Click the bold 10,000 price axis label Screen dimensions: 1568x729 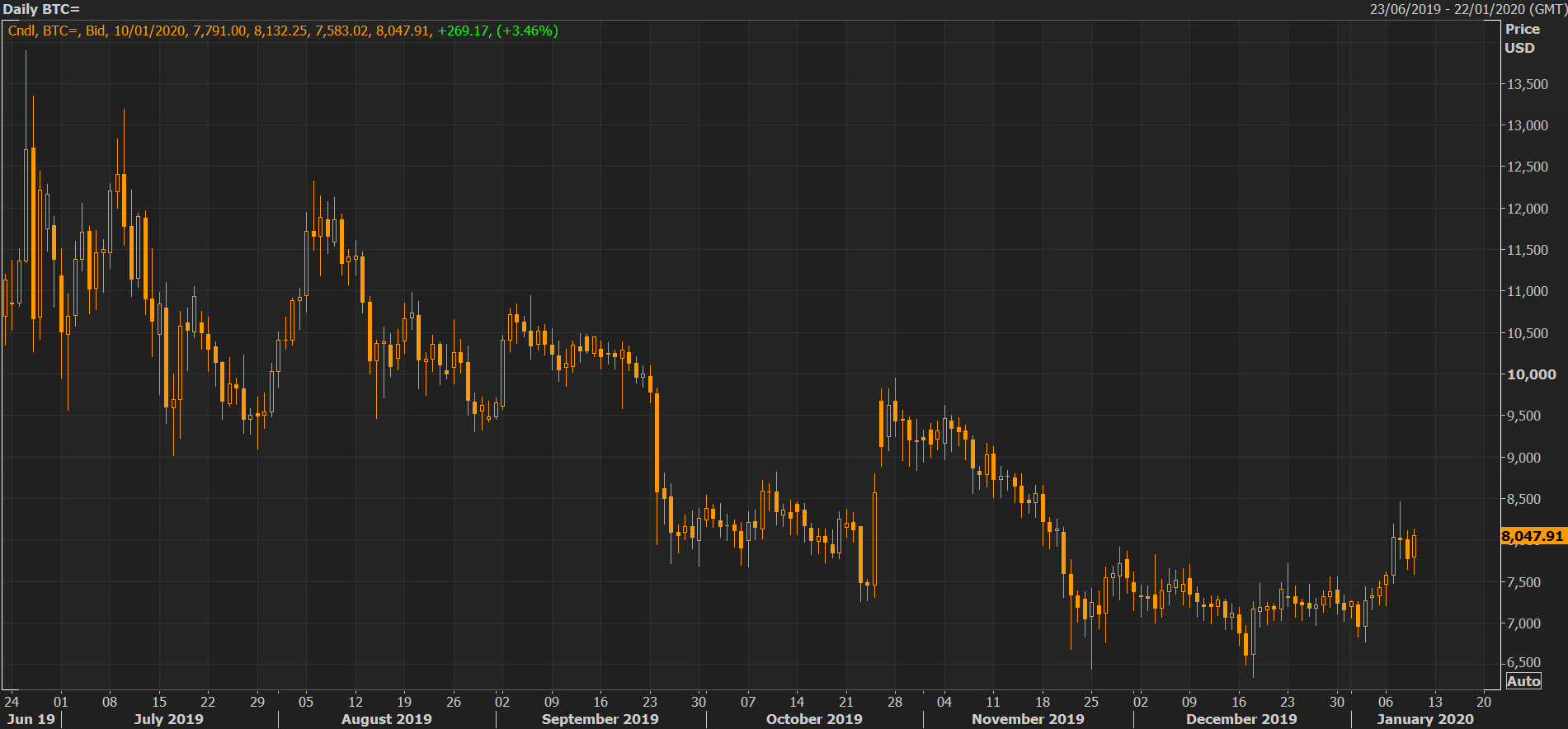point(1532,374)
